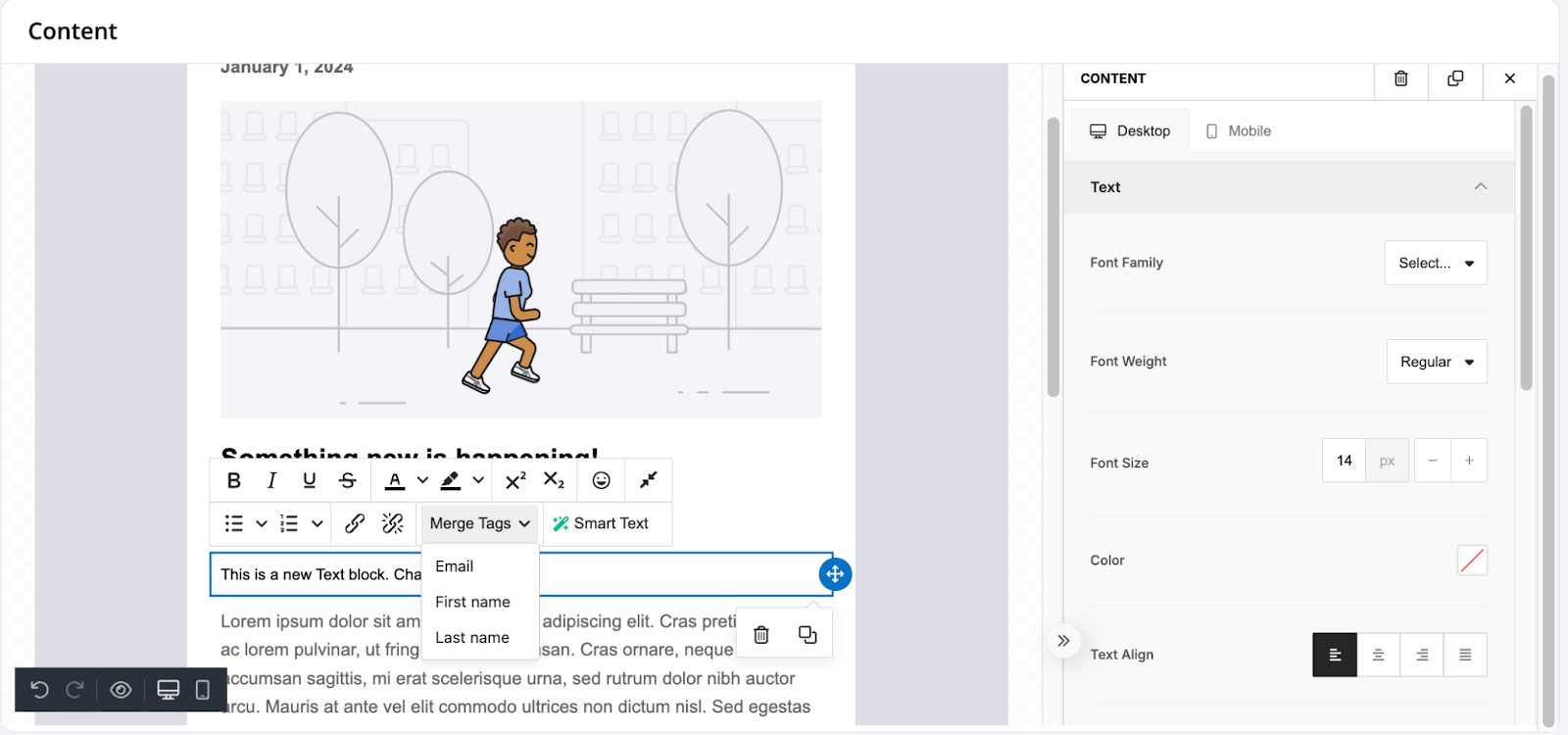1568x735 pixels.
Task: Click the insert link icon
Action: [x=355, y=523]
